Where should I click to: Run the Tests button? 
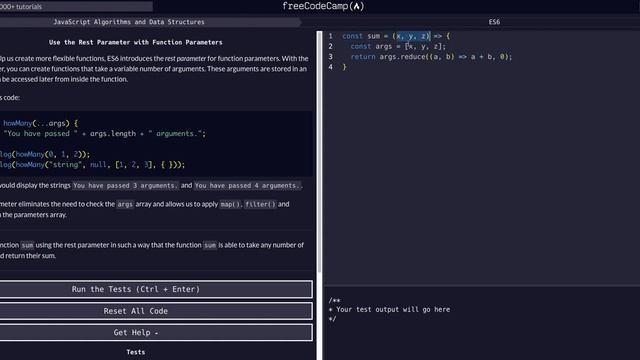click(156, 289)
